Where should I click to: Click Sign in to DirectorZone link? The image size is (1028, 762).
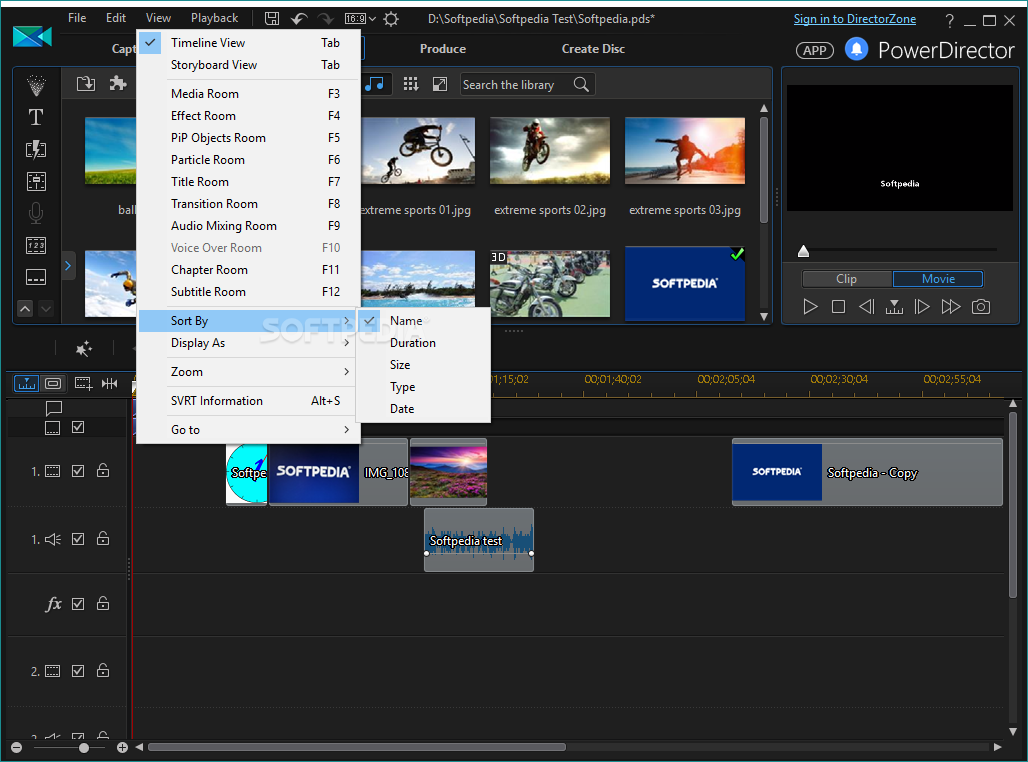click(855, 19)
